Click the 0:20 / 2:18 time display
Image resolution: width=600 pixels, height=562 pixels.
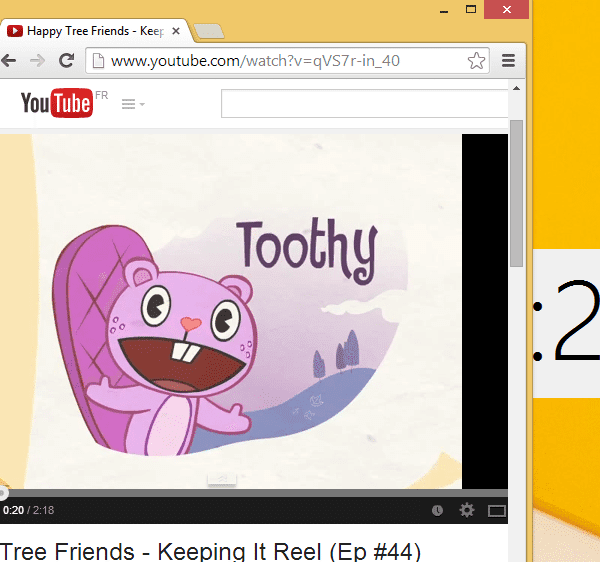(x=28, y=510)
